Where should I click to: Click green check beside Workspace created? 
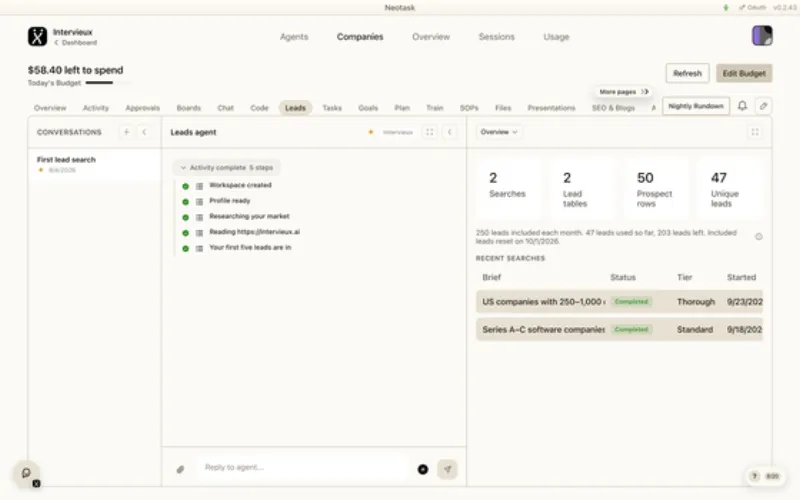coord(186,186)
